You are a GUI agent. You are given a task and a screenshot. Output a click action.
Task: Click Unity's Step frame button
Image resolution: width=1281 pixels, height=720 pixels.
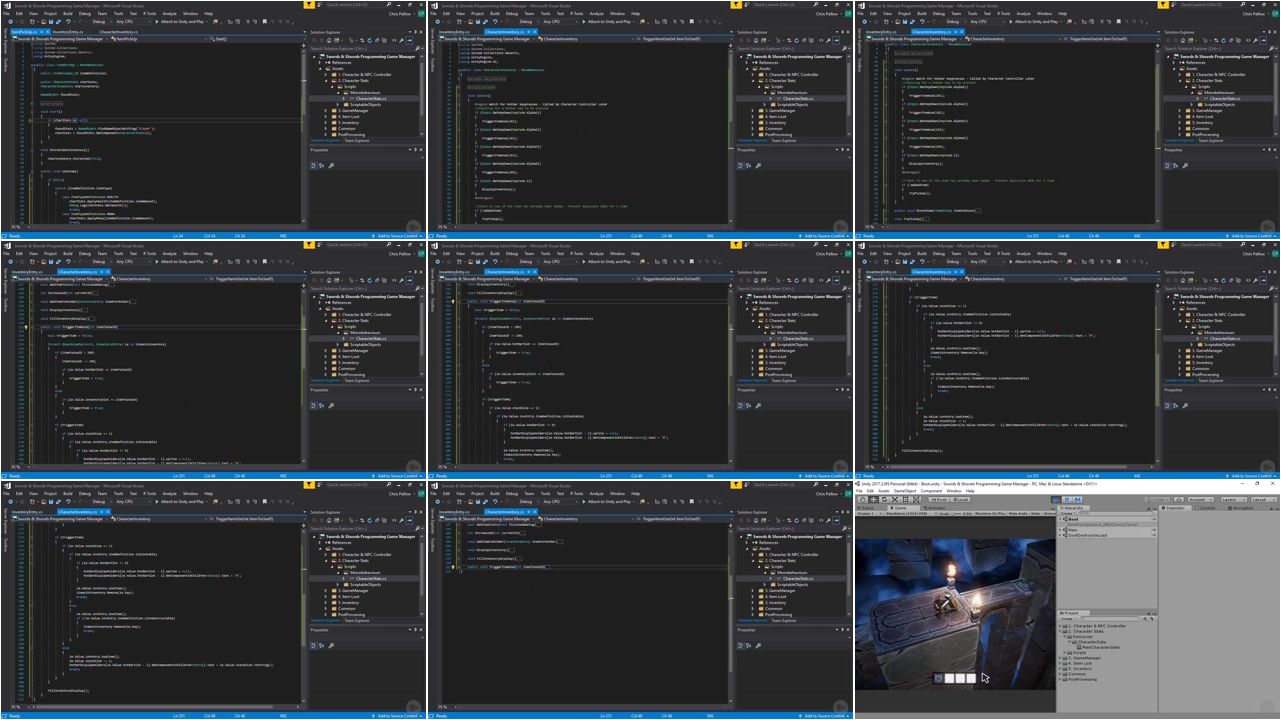point(1078,500)
